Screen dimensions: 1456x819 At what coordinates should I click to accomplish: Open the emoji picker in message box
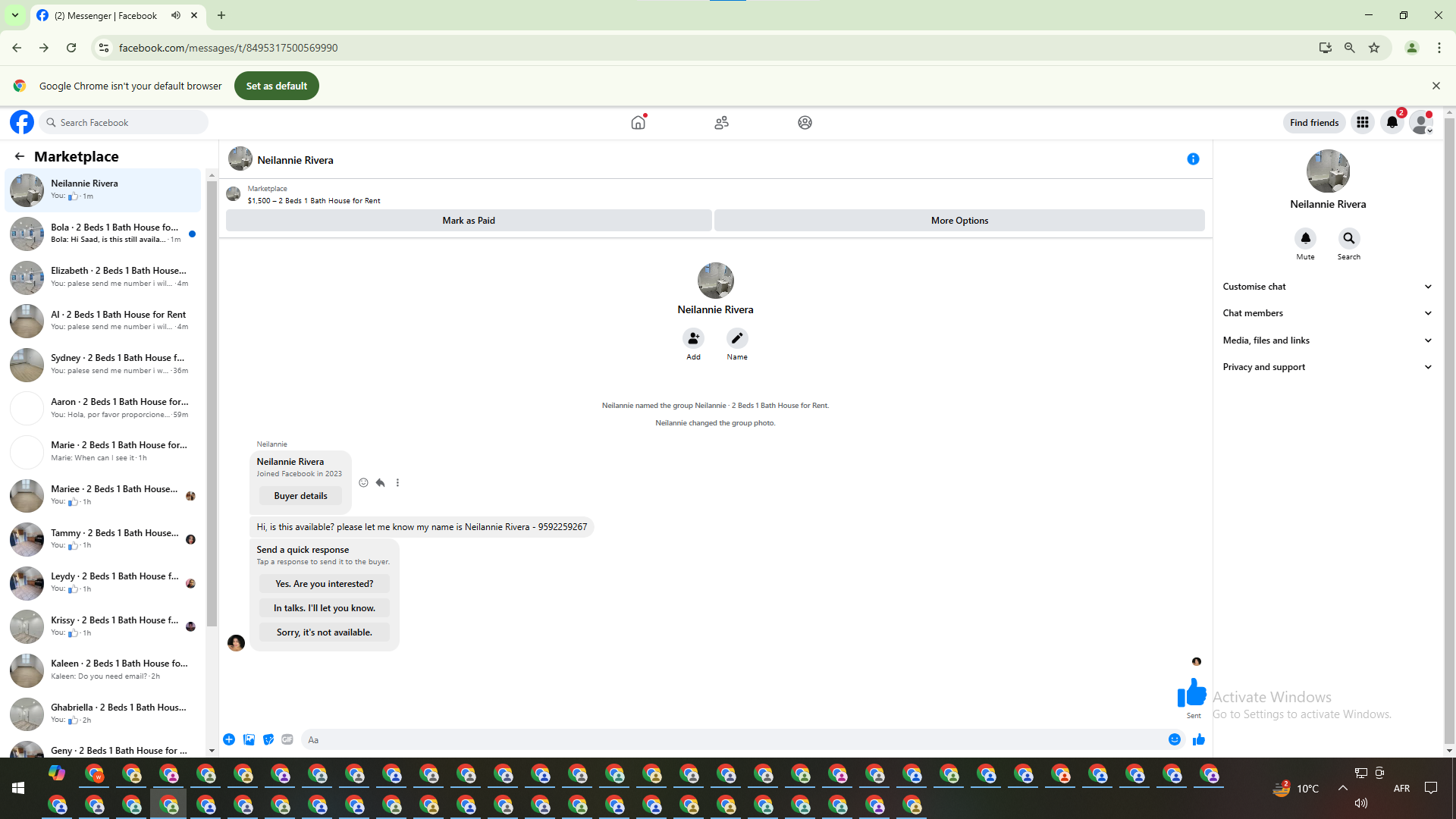point(1175,739)
